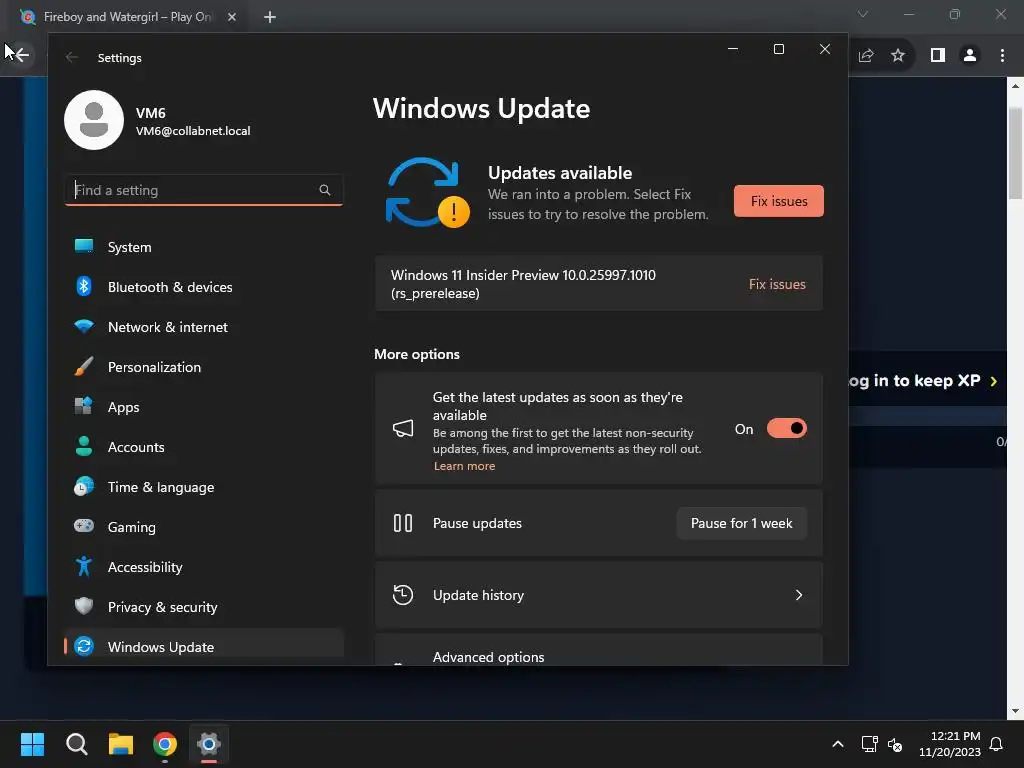Screen dimensions: 1024x768
Task: Click the scroll down arrow of Chrome scrollbar
Action: click(1015, 711)
